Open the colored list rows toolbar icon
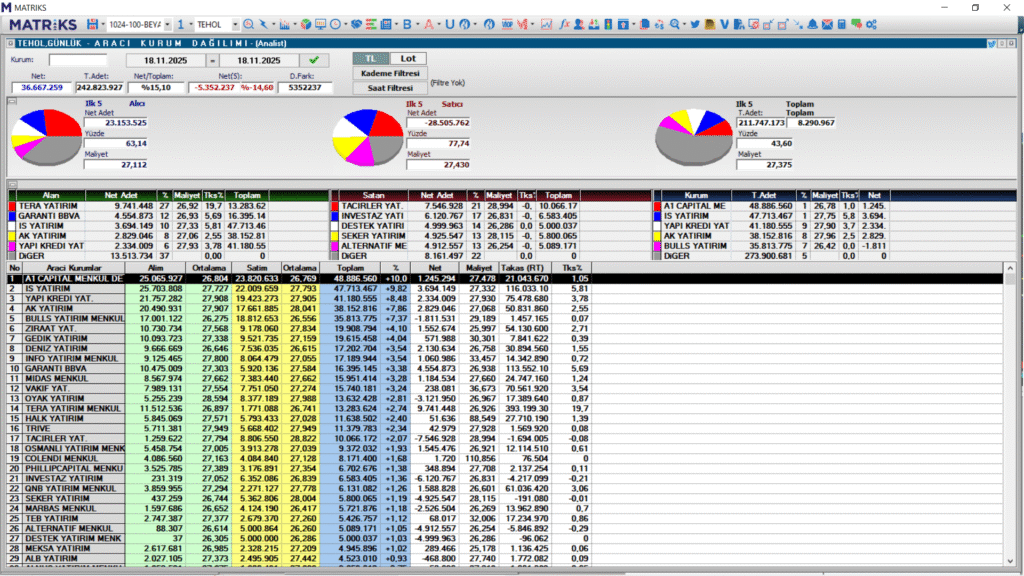Screen dimensions: 1024x576 pos(371,24)
